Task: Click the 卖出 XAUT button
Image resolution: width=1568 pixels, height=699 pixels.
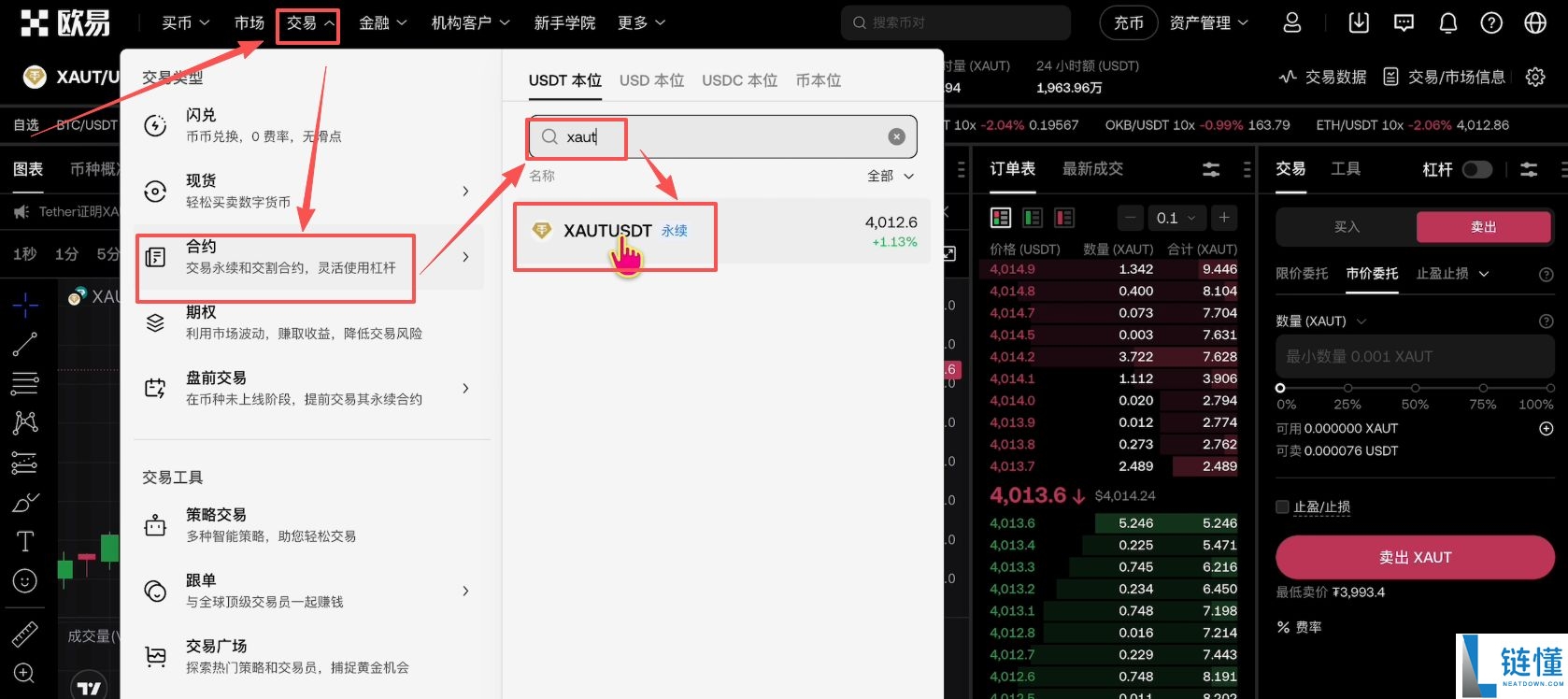Action: (1415, 557)
